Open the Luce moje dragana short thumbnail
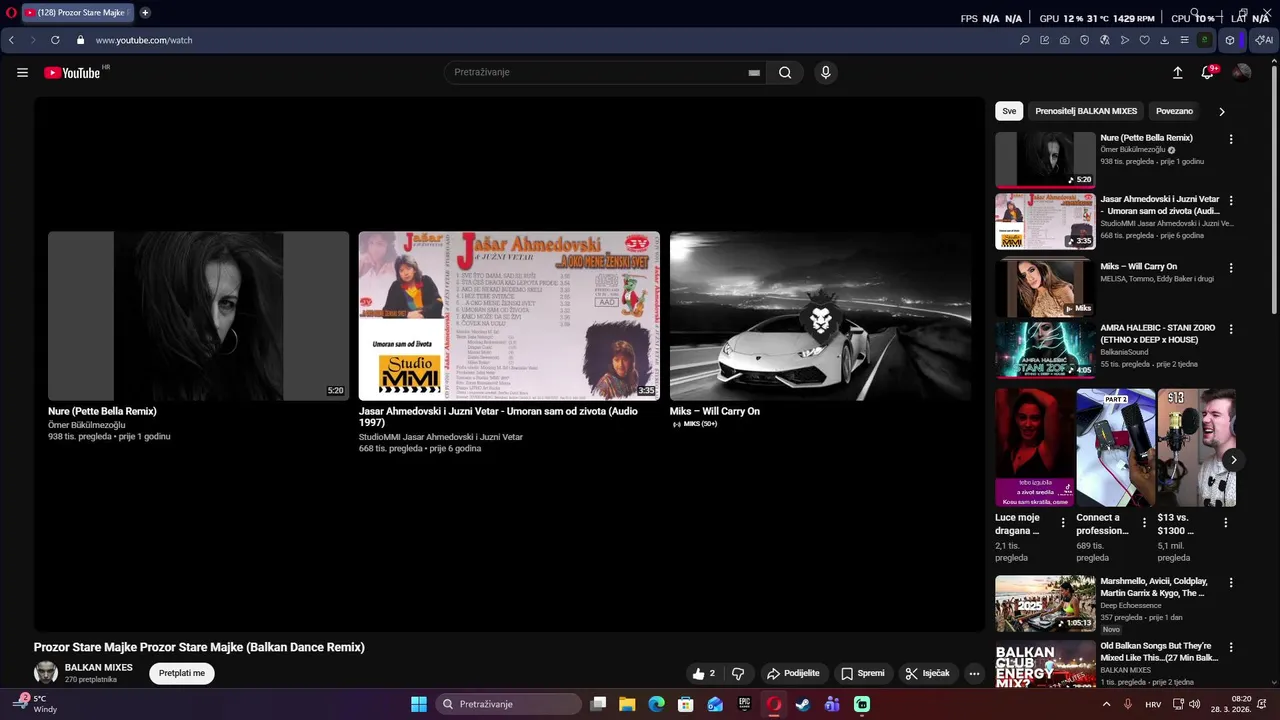 point(1035,448)
